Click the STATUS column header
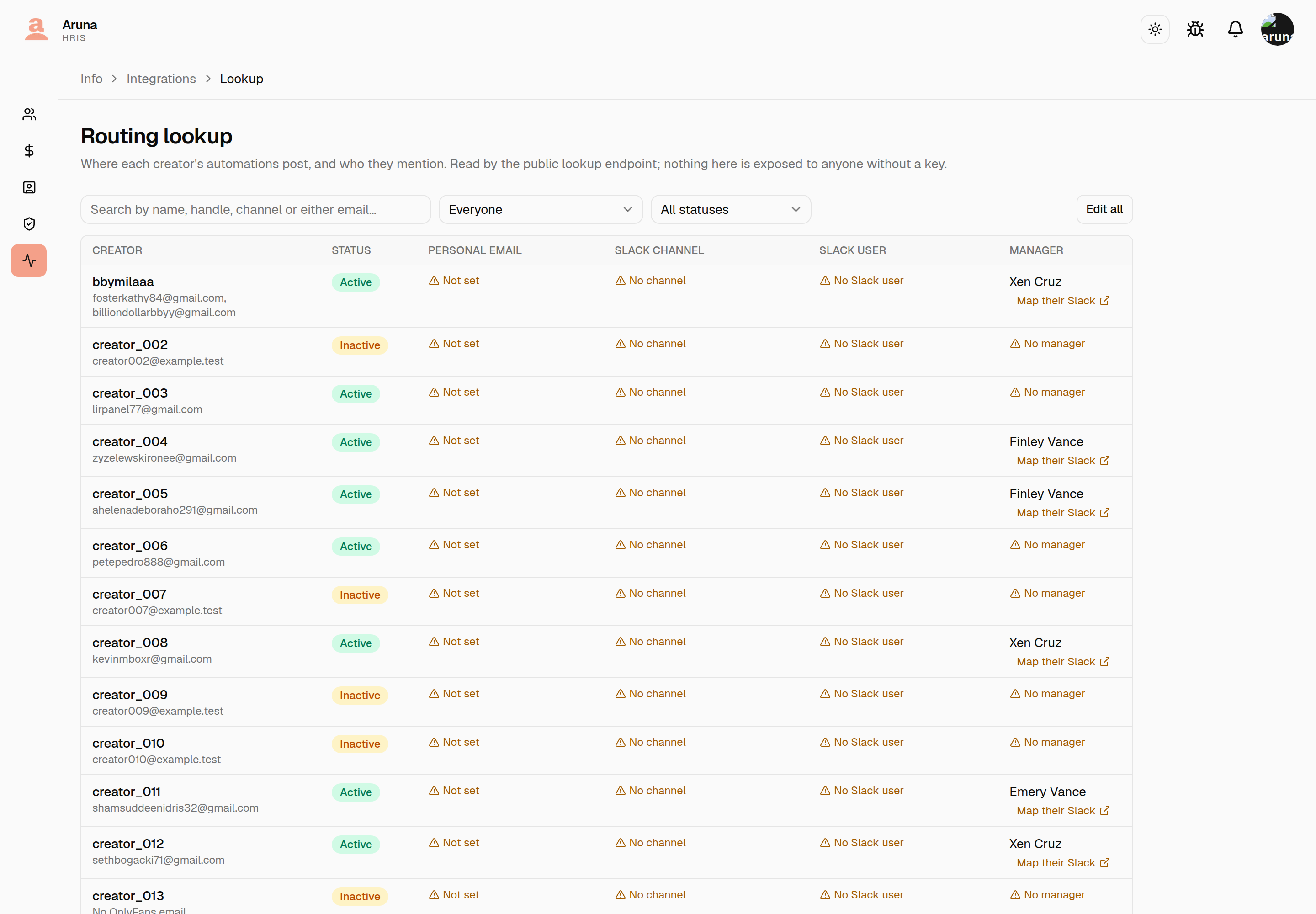This screenshot has height=914, width=1316. point(351,251)
